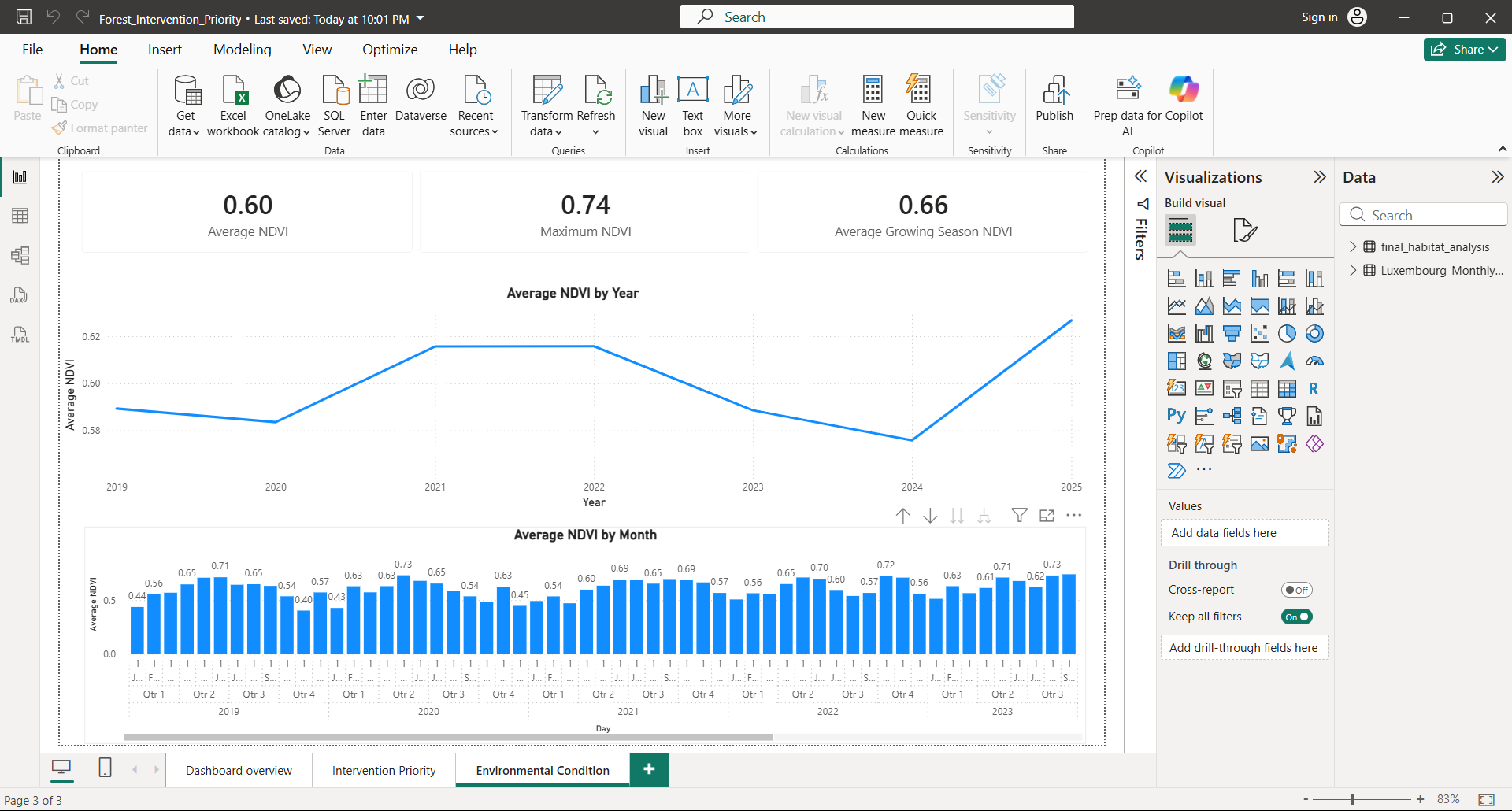Open the Optimize ribbon tab

point(390,50)
